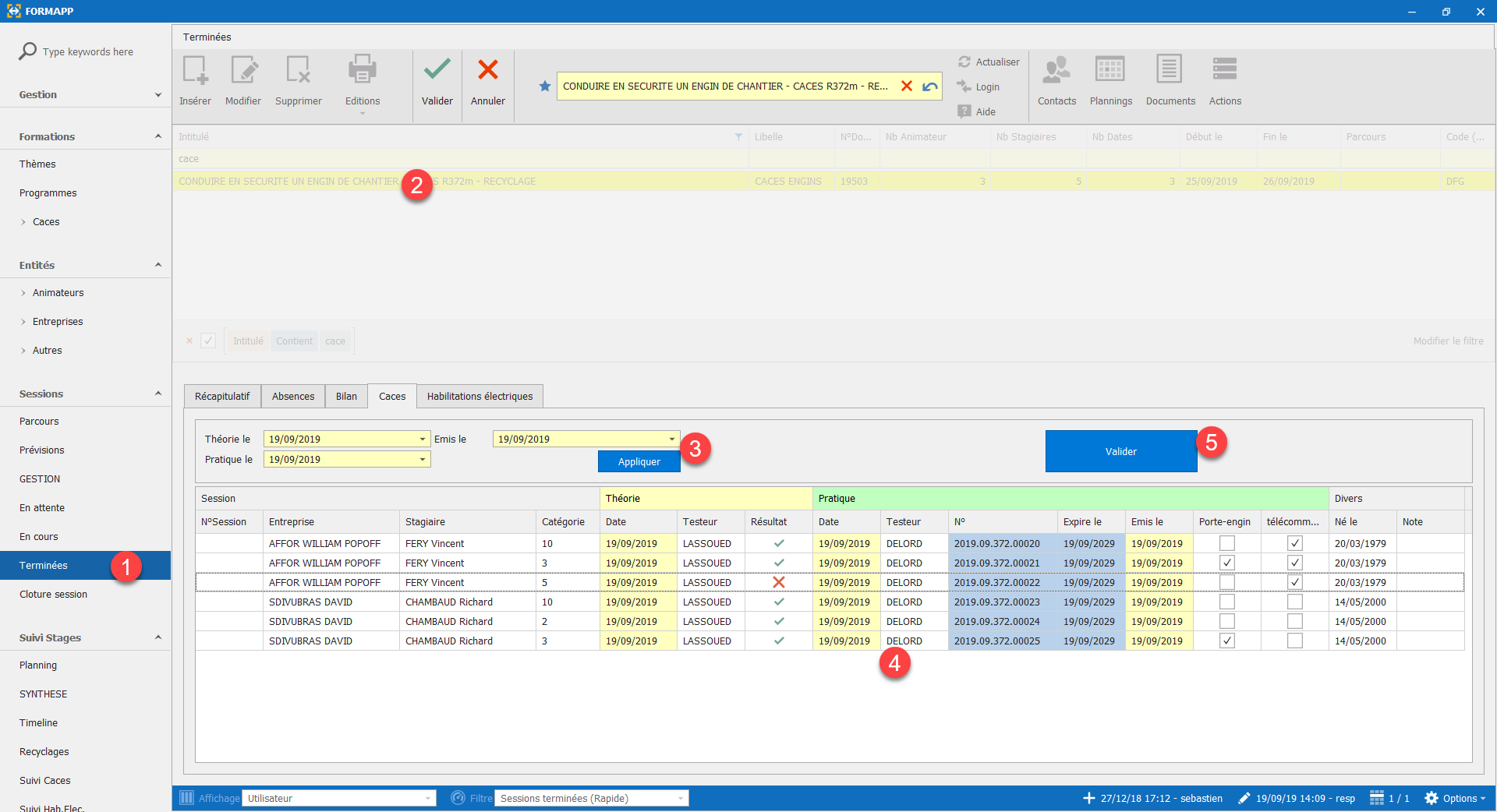
Task: Click the filter funnel icon in Intitulé column
Action: [x=738, y=137]
